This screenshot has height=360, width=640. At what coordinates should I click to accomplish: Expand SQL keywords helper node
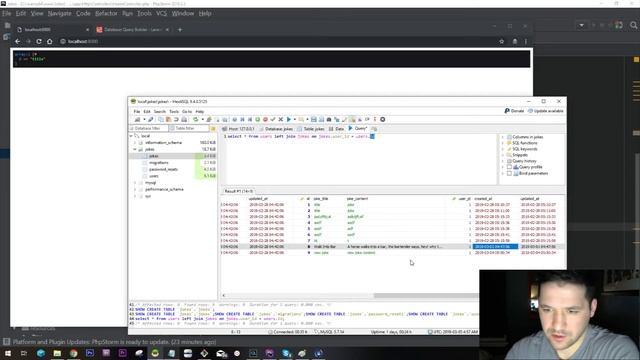(x=503, y=149)
